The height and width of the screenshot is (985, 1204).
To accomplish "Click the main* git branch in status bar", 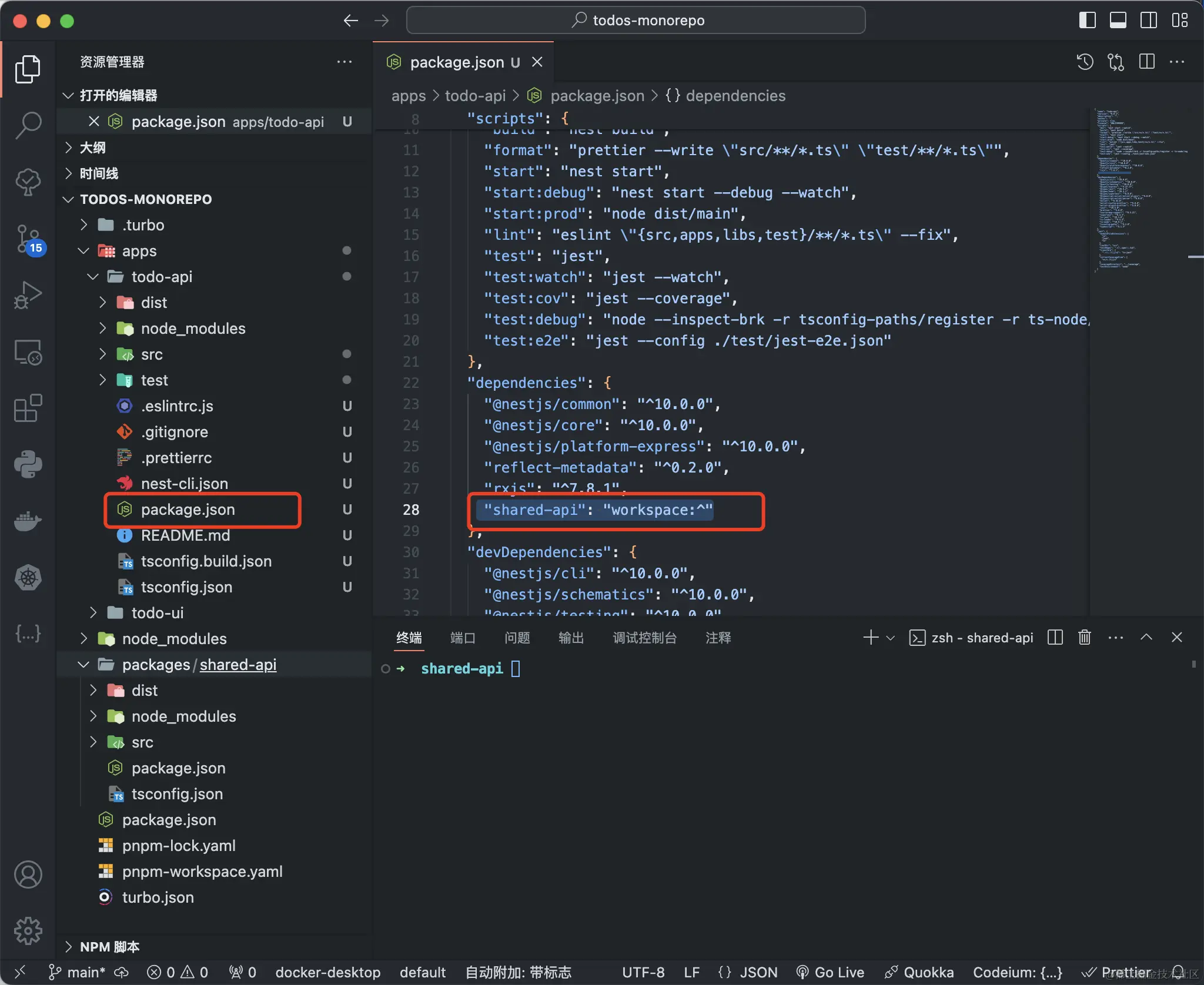I will [76, 973].
